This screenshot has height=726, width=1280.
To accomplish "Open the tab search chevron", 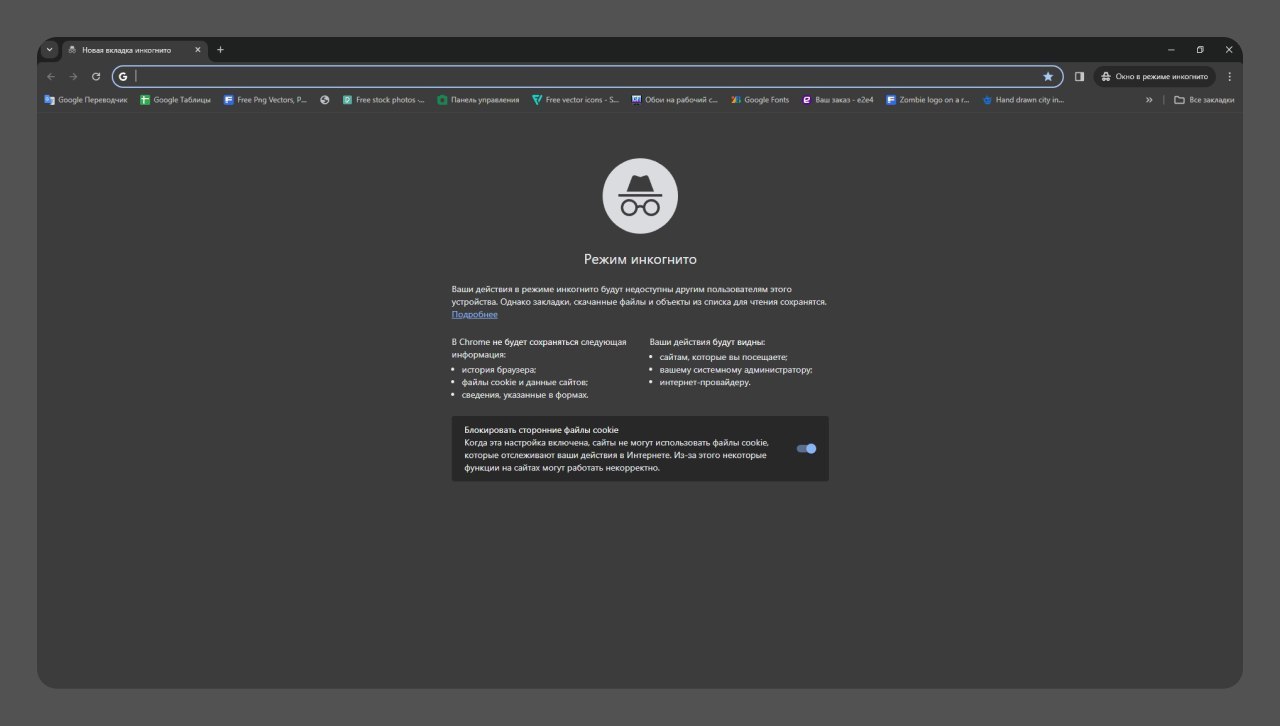I will coord(49,49).
